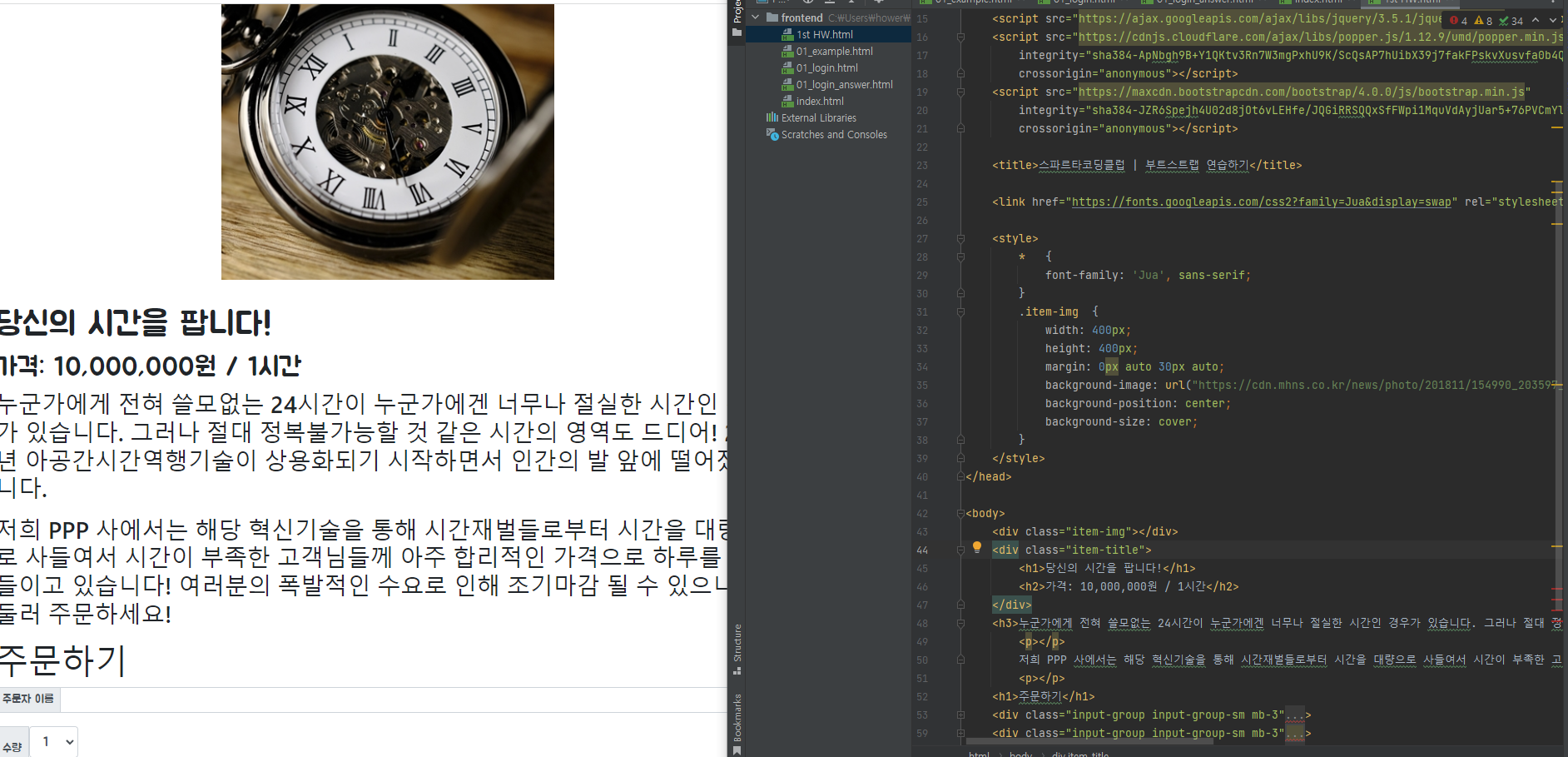Fold the item-title div at line 44

click(960, 550)
